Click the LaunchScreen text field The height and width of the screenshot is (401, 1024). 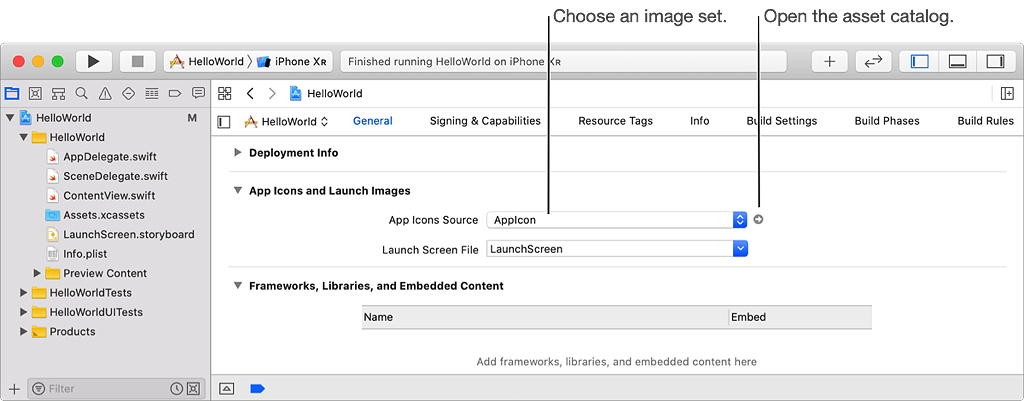pyautogui.click(x=609, y=249)
